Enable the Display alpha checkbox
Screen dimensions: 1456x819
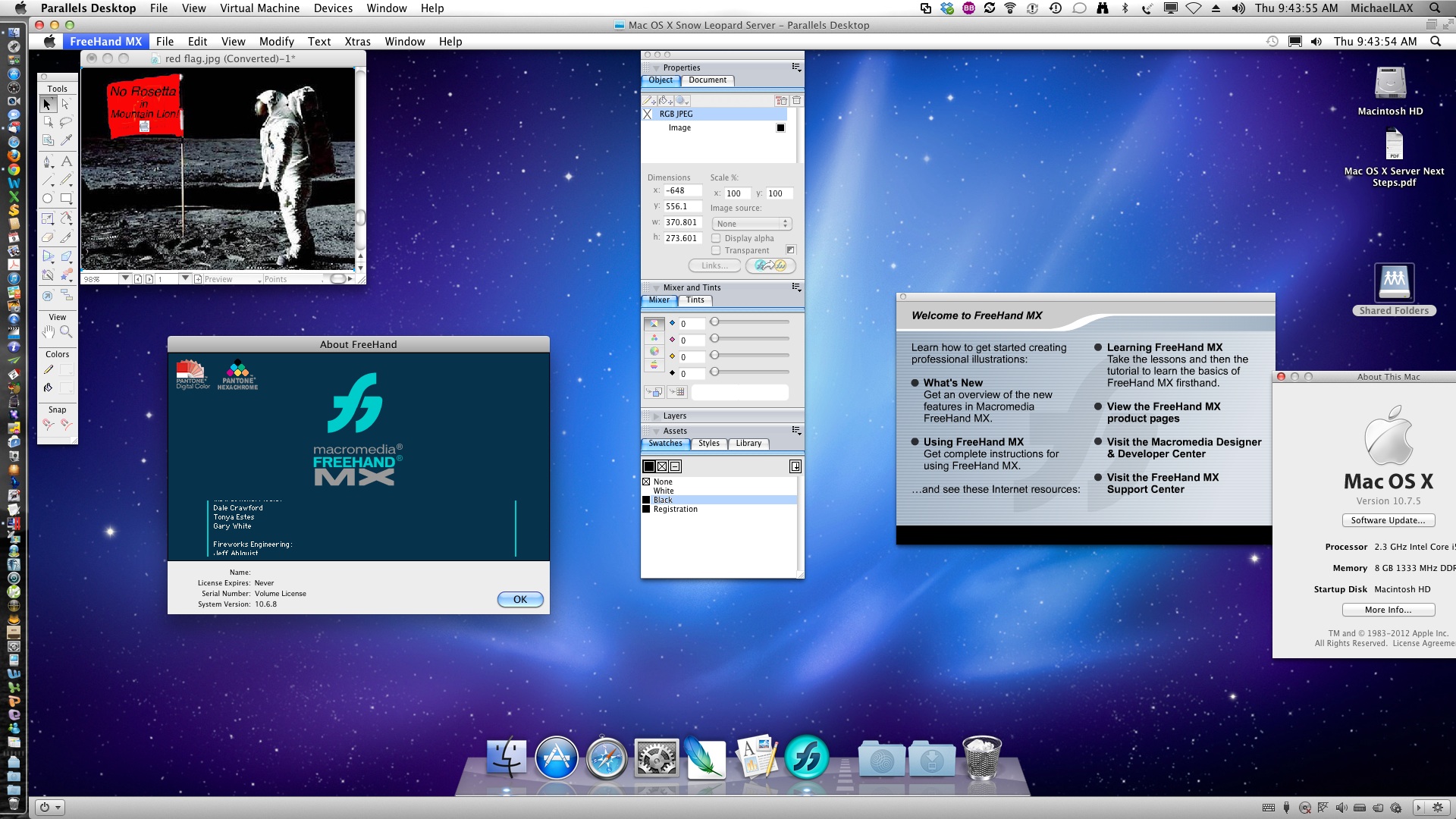click(x=716, y=238)
